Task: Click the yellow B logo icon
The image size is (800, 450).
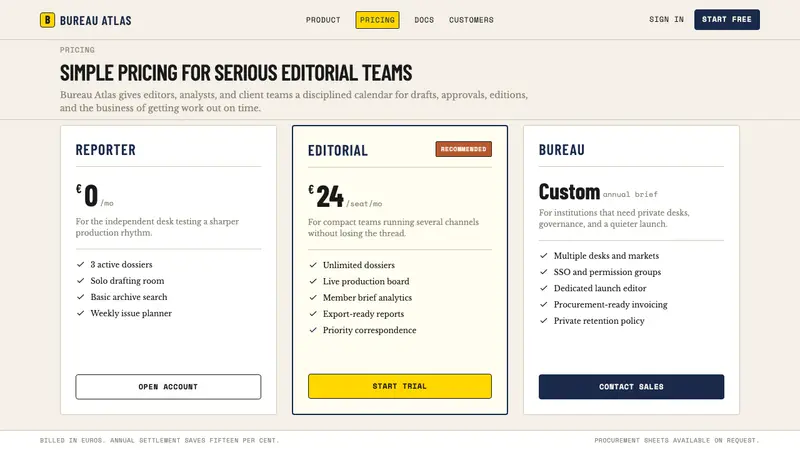Action: coord(47,20)
